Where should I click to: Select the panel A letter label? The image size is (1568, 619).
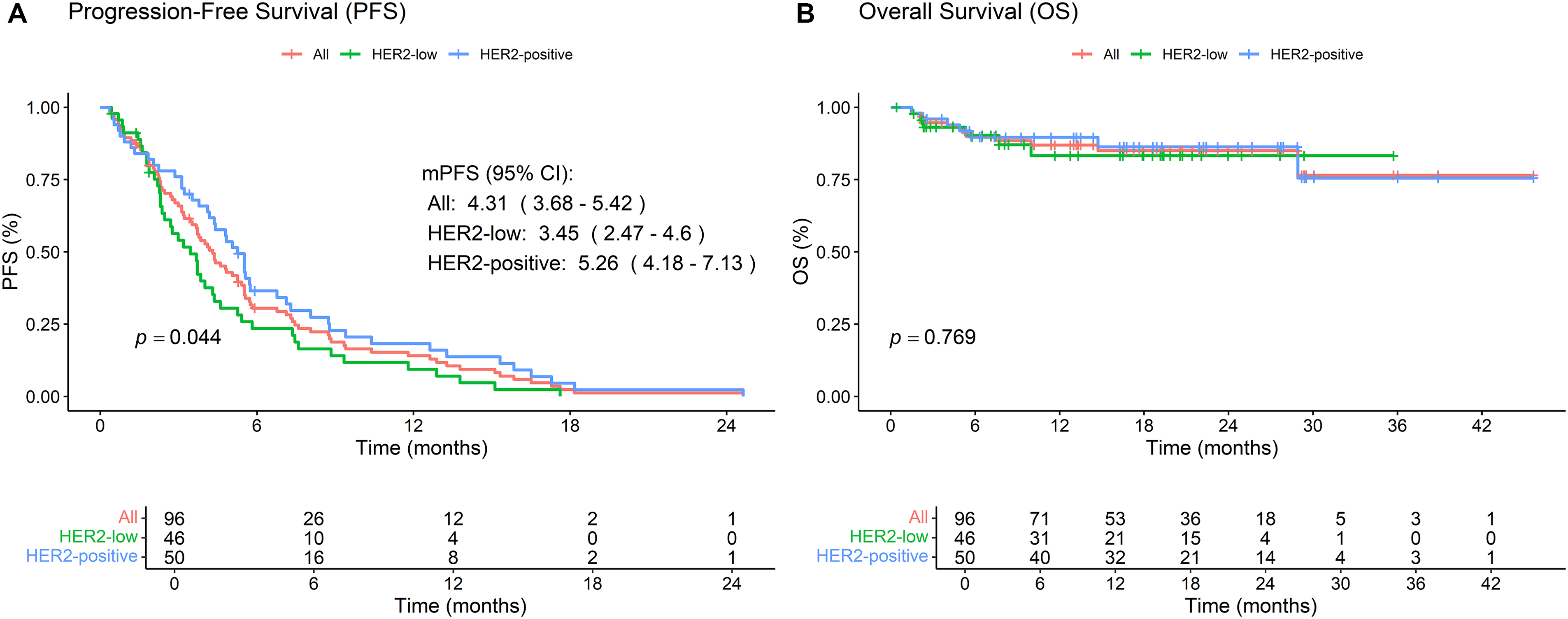coord(18,14)
